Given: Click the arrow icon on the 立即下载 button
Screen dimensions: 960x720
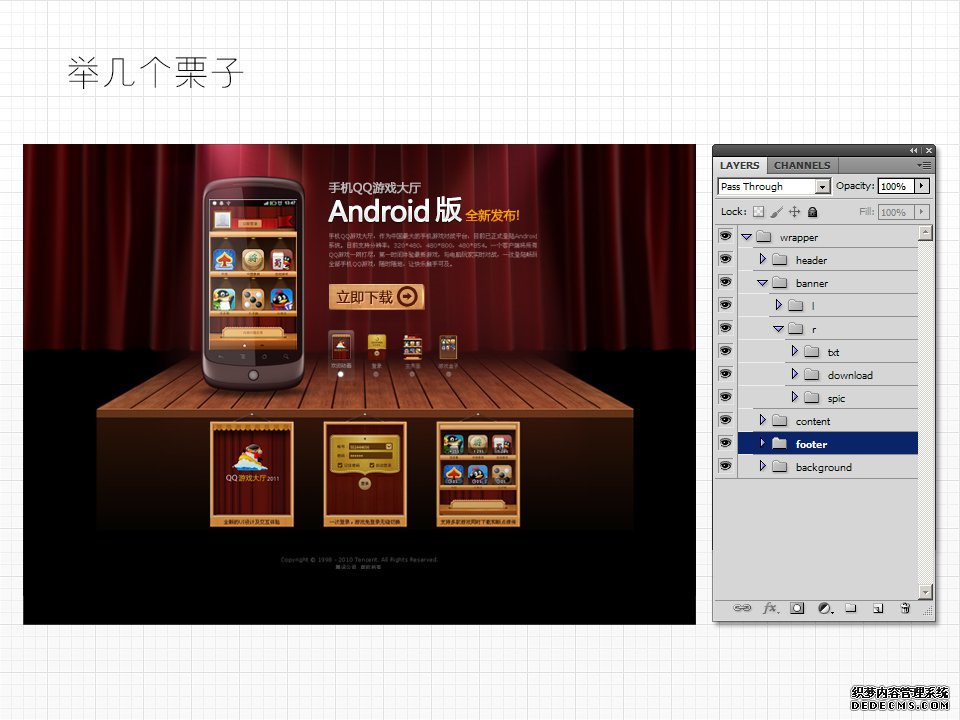Looking at the screenshot, I should (407, 297).
